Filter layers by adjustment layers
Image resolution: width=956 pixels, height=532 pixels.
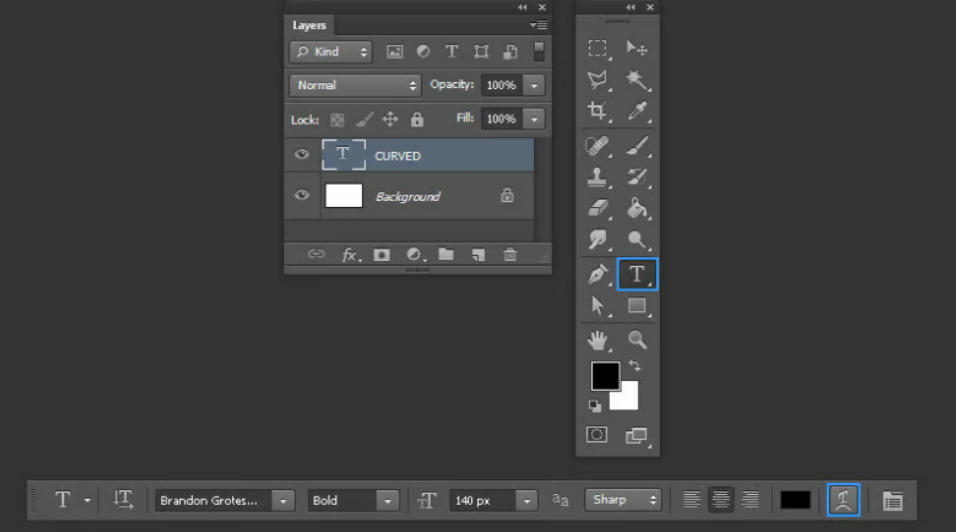[x=423, y=52]
